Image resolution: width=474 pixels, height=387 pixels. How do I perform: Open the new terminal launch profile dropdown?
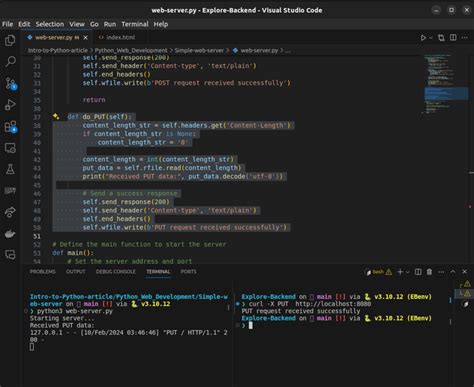click(407, 272)
